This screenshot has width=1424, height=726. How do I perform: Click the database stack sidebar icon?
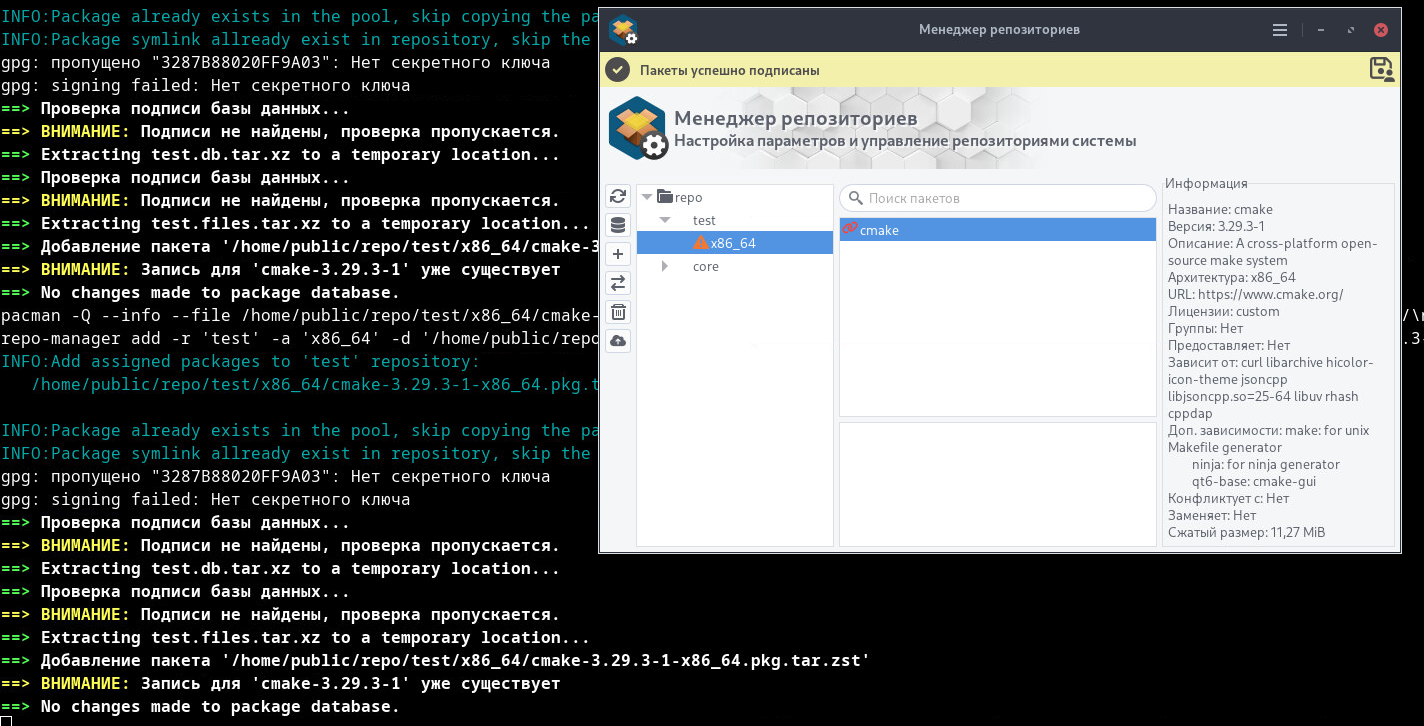[618, 225]
